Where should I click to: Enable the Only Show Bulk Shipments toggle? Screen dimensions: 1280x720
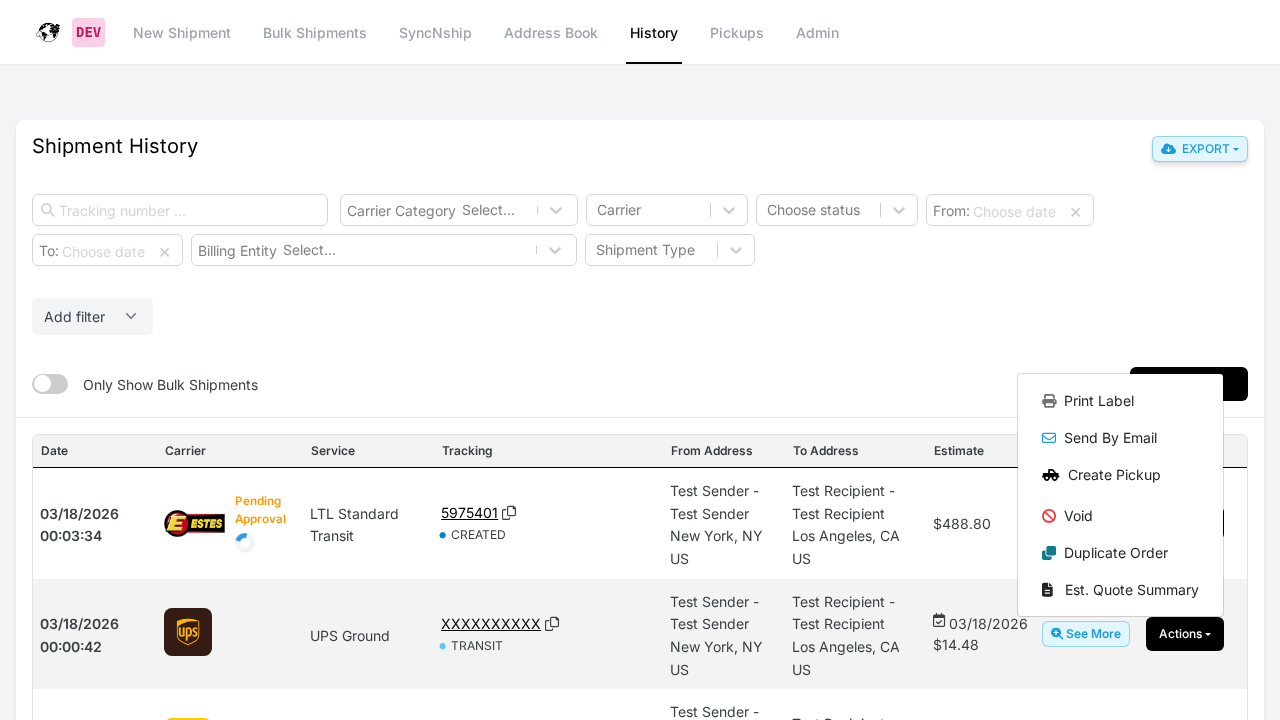click(x=50, y=384)
